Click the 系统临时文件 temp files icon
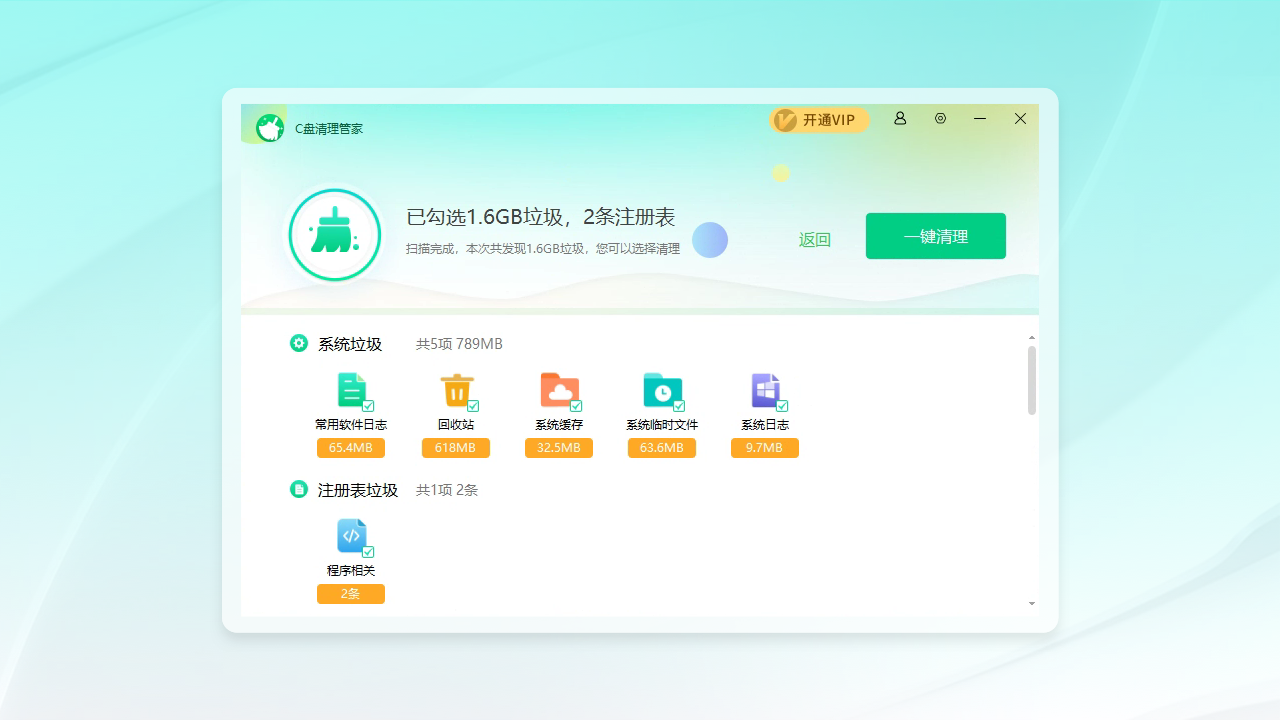The width and height of the screenshot is (1280, 720). coord(661,390)
